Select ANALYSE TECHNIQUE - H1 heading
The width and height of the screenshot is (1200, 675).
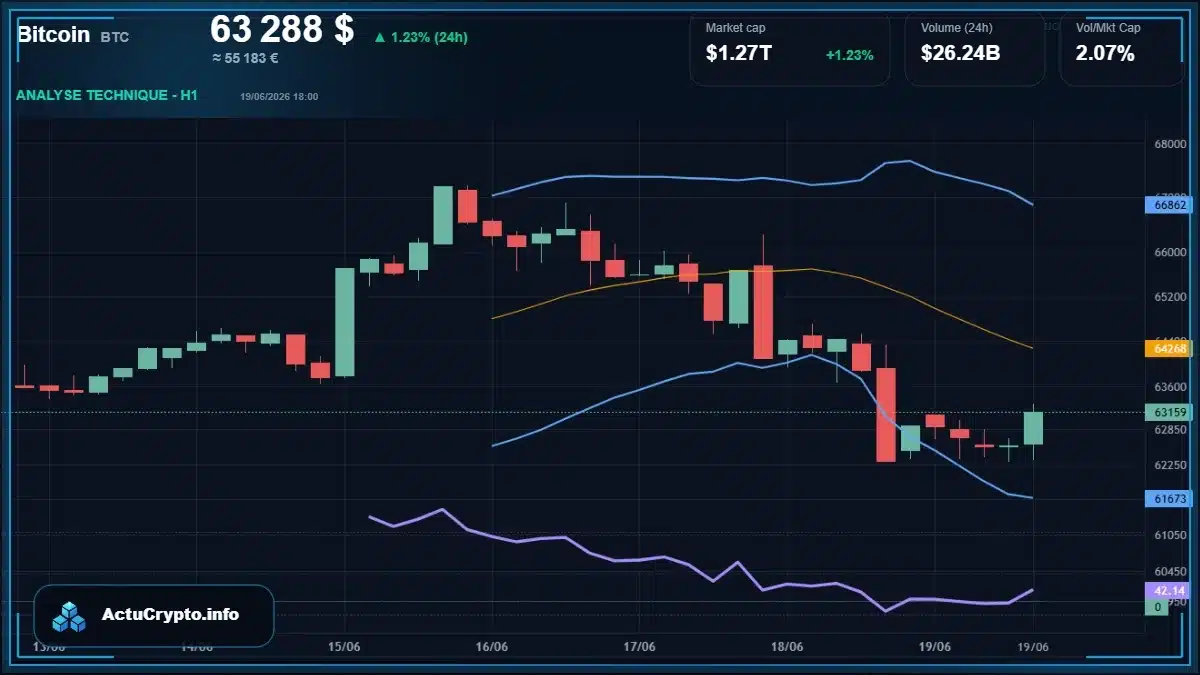[x=107, y=95]
